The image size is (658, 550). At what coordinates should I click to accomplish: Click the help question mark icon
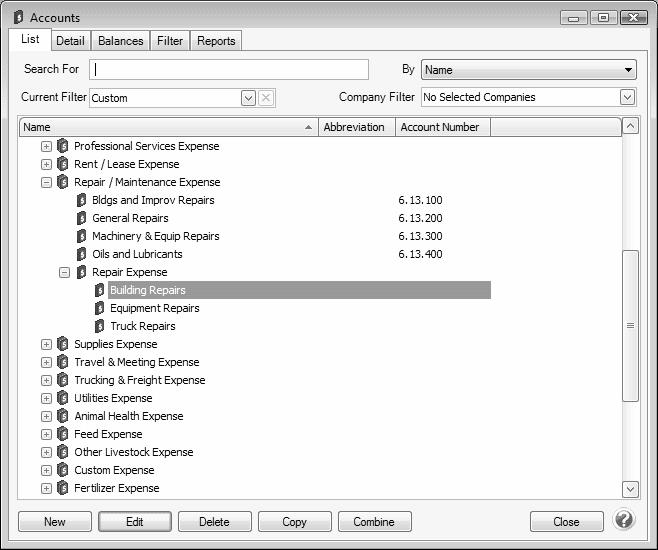(x=624, y=520)
